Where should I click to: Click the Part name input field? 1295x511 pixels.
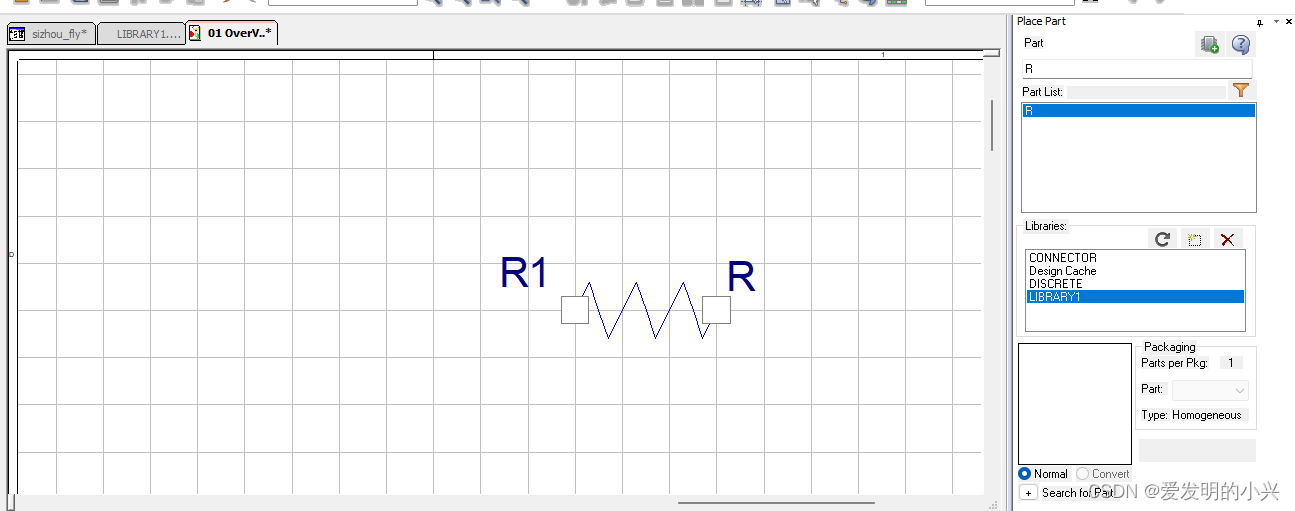pyautogui.click(x=1136, y=69)
